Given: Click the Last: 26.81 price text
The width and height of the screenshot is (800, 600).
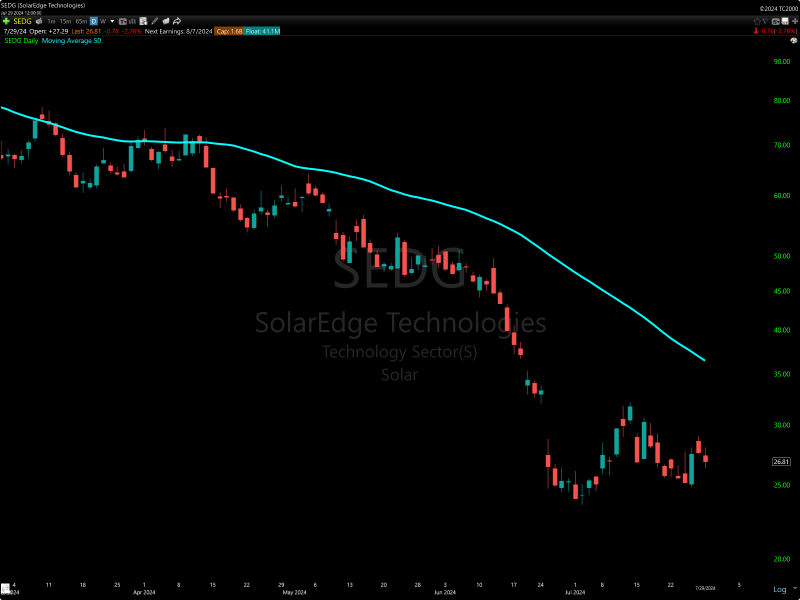Looking at the screenshot, I should point(86,31).
